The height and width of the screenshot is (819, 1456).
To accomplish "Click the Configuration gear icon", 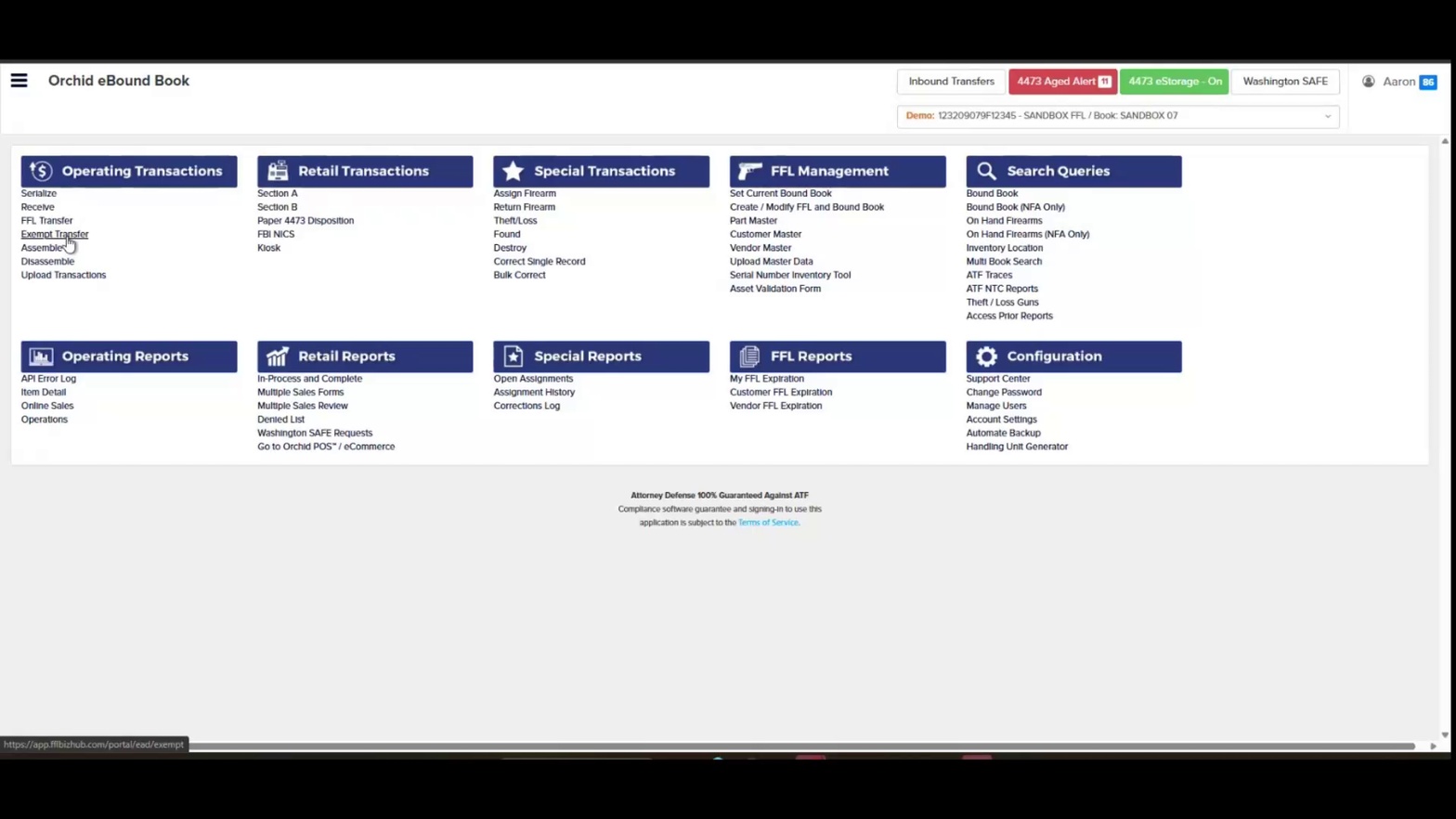I will pyautogui.click(x=986, y=357).
